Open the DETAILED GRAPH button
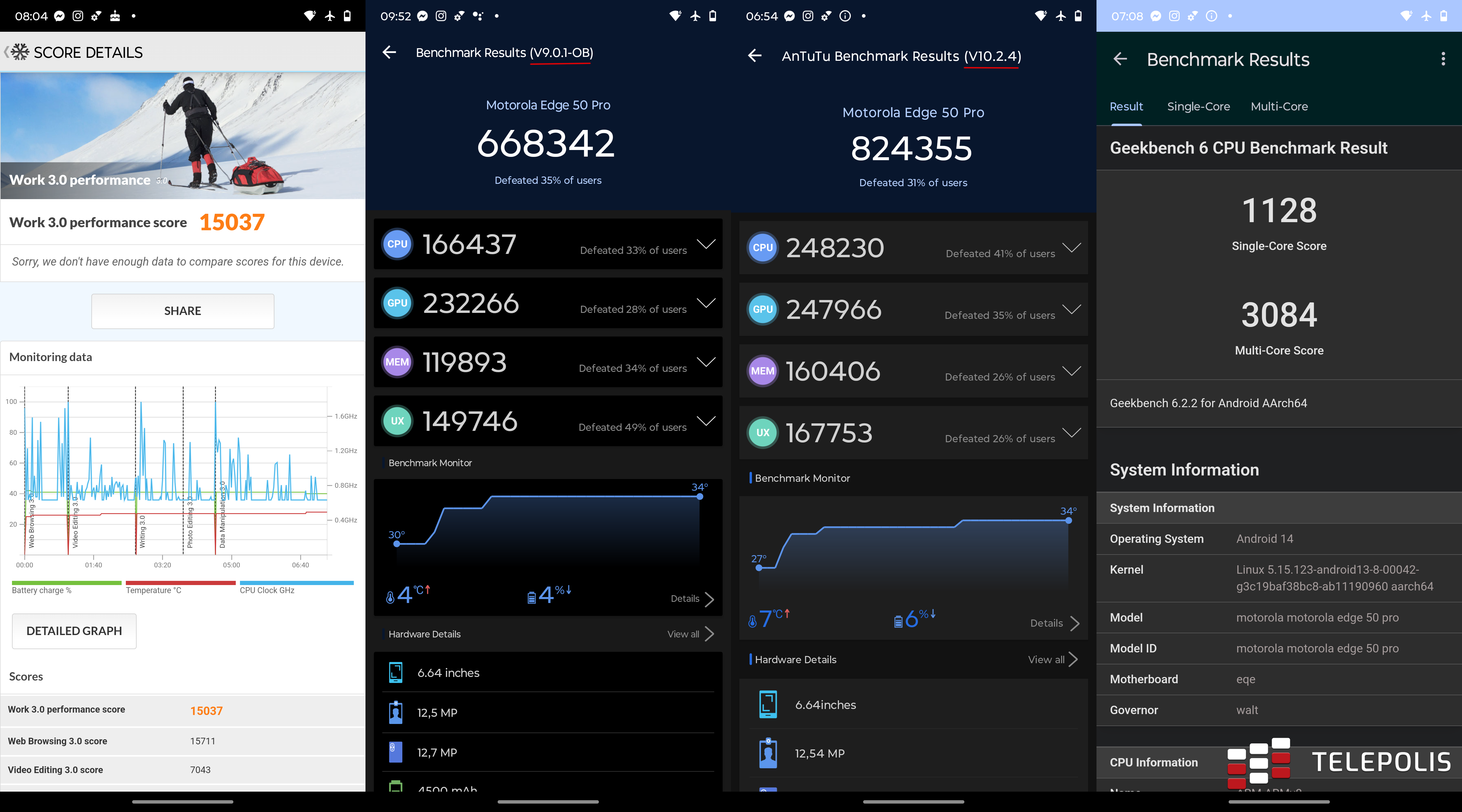 [74, 631]
